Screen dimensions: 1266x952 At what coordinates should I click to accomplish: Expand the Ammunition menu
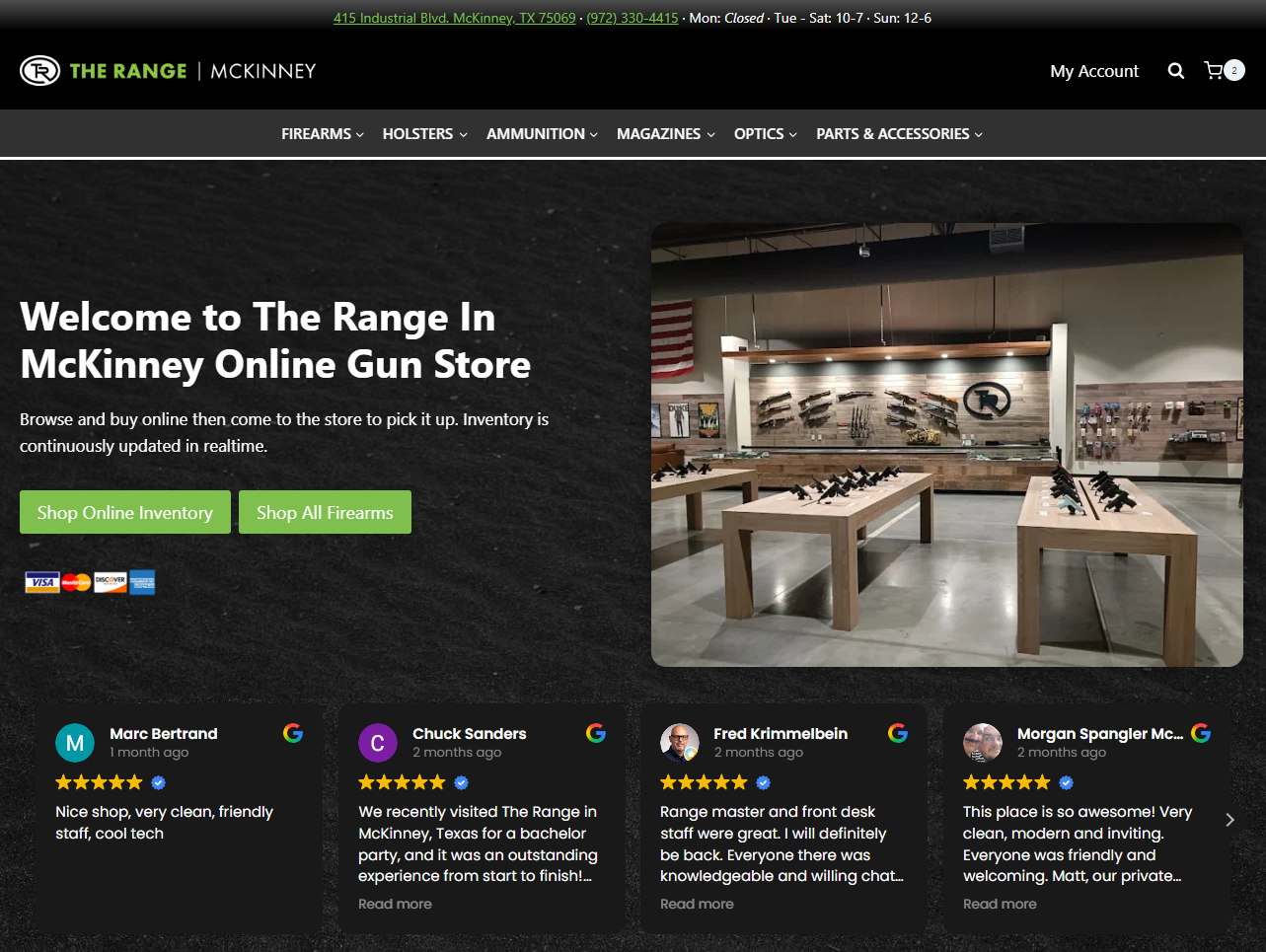pyautogui.click(x=542, y=134)
